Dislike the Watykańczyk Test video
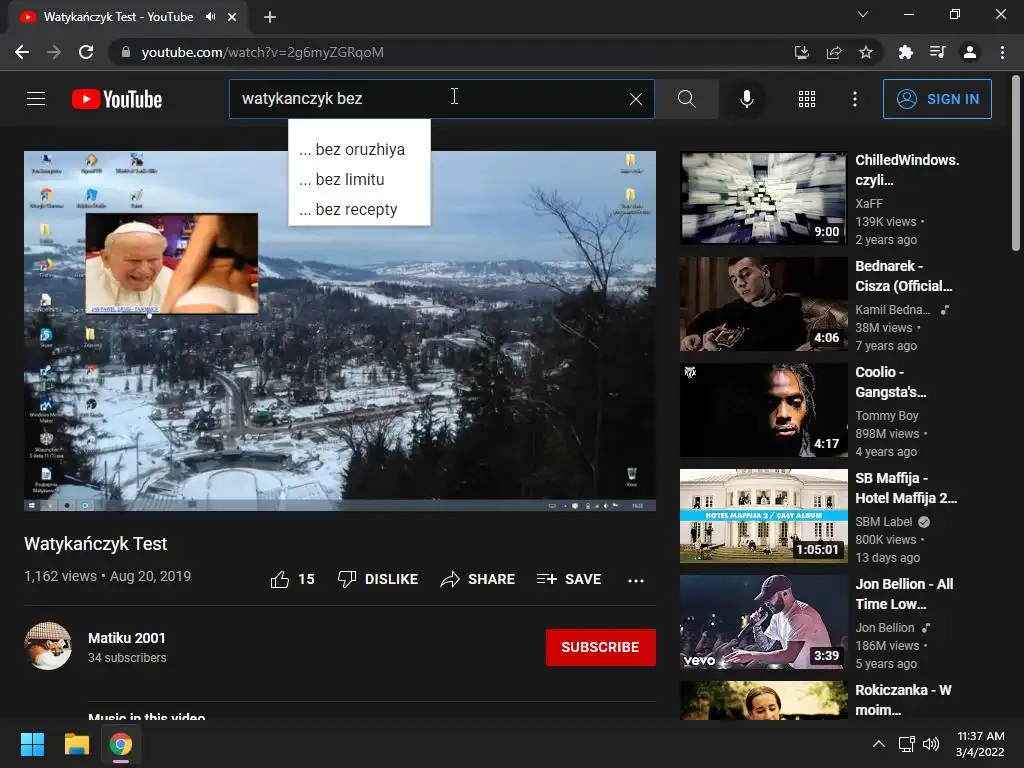Viewport: 1024px width, 768px height. [377, 579]
